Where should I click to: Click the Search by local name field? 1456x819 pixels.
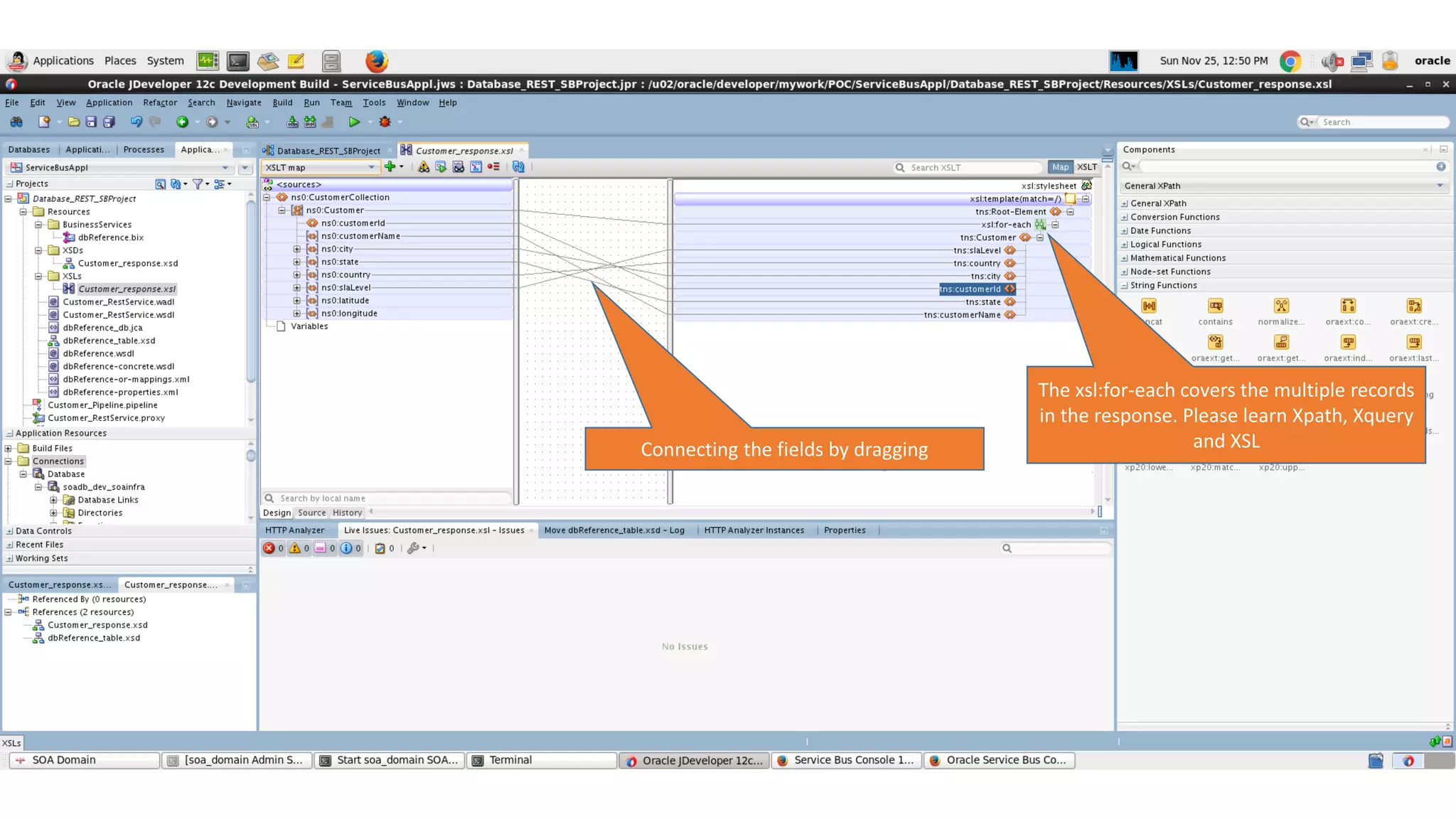(x=387, y=498)
